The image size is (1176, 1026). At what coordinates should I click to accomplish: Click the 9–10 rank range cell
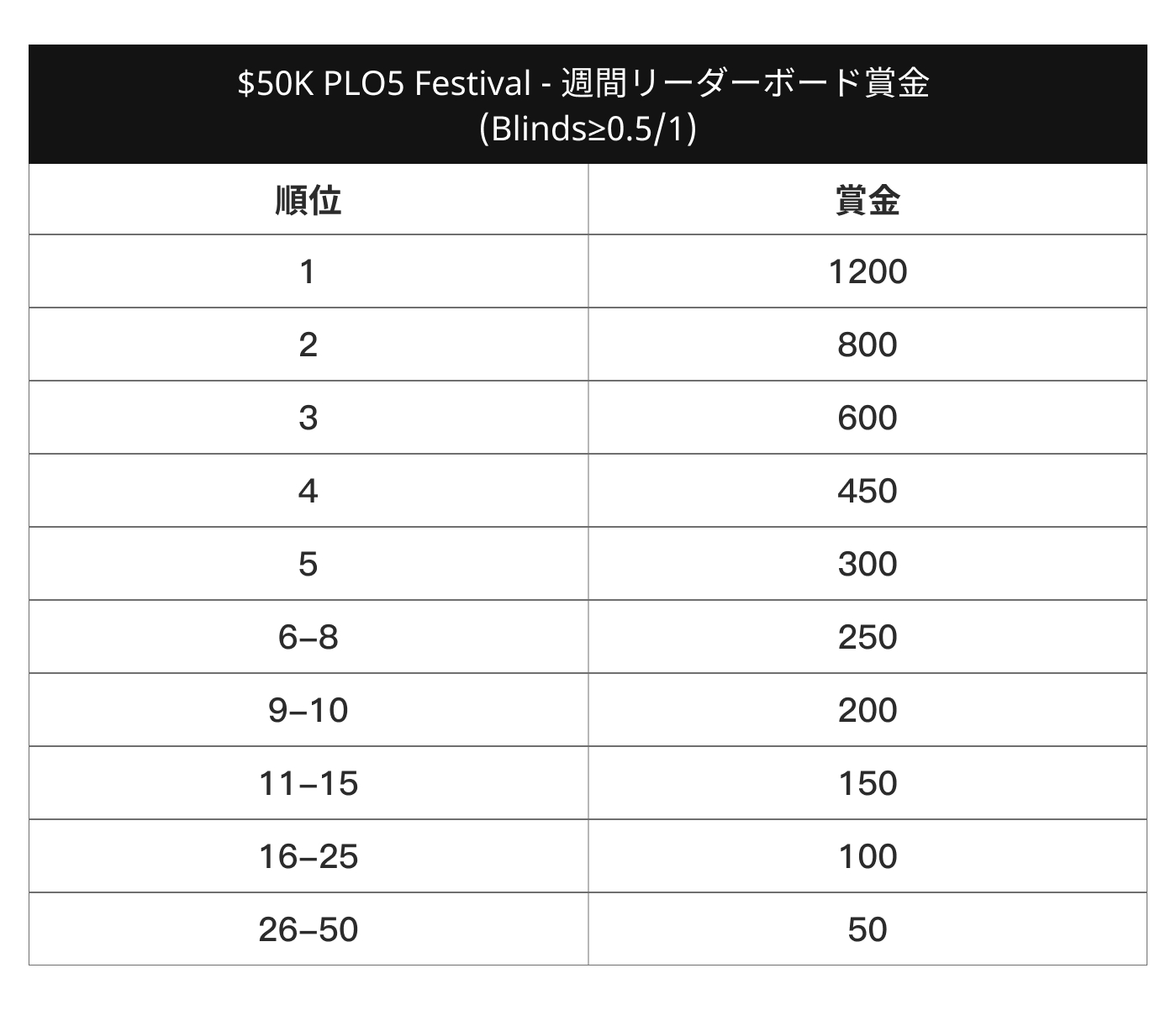tap(309, 710)
